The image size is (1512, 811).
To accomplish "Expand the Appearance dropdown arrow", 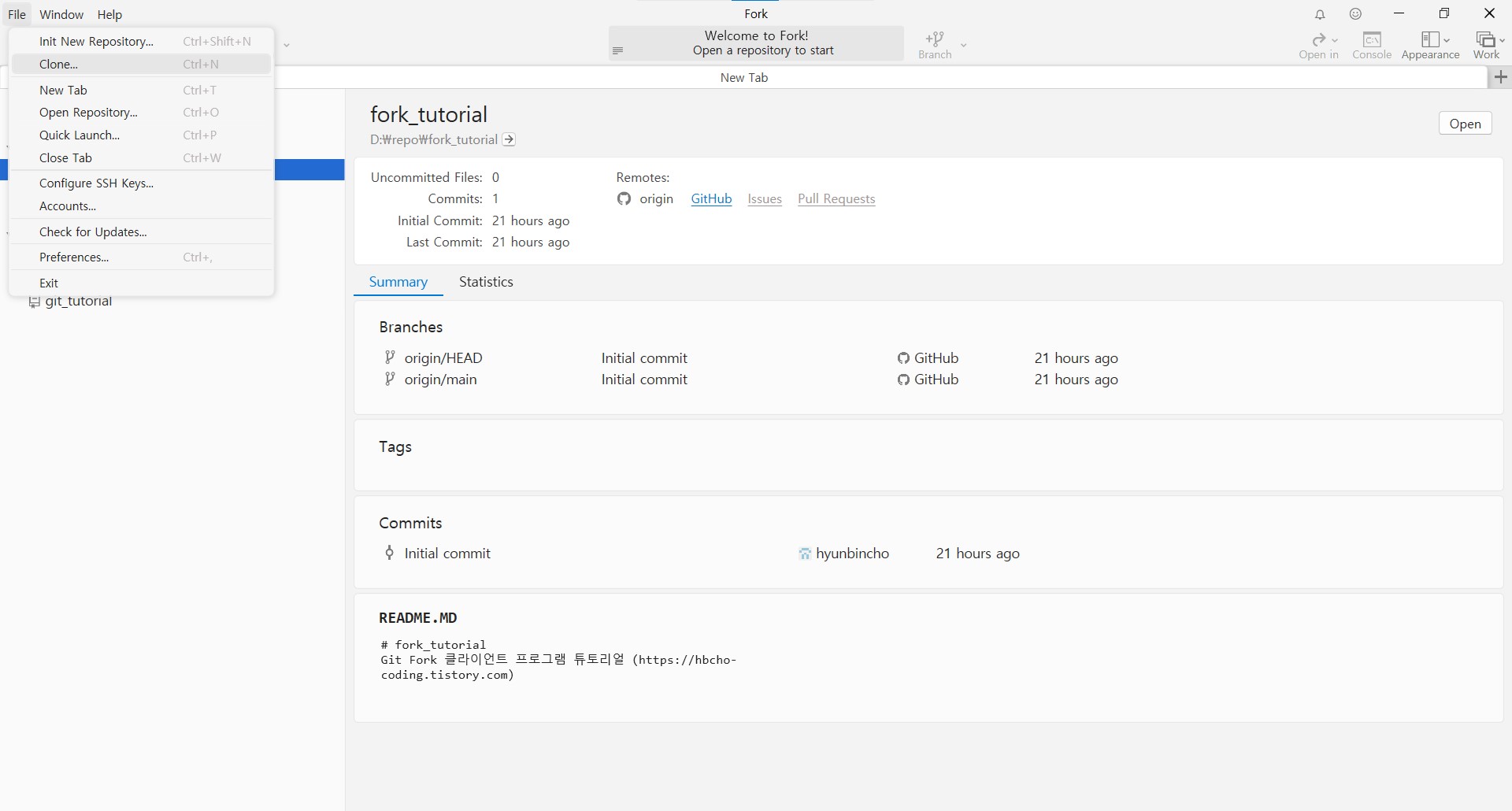I will click(1447, 40).
